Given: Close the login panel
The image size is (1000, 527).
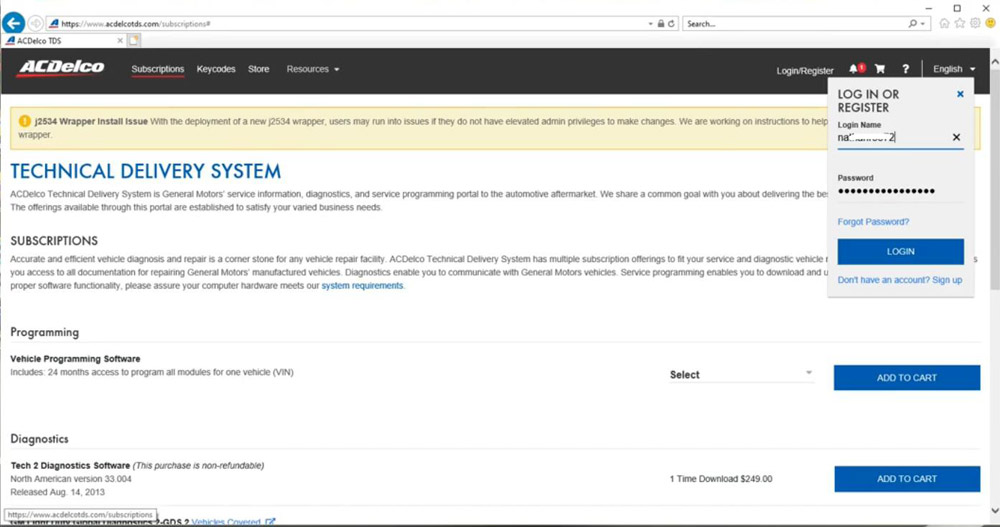Looking at the screenshot, I should tap(960, 94).
